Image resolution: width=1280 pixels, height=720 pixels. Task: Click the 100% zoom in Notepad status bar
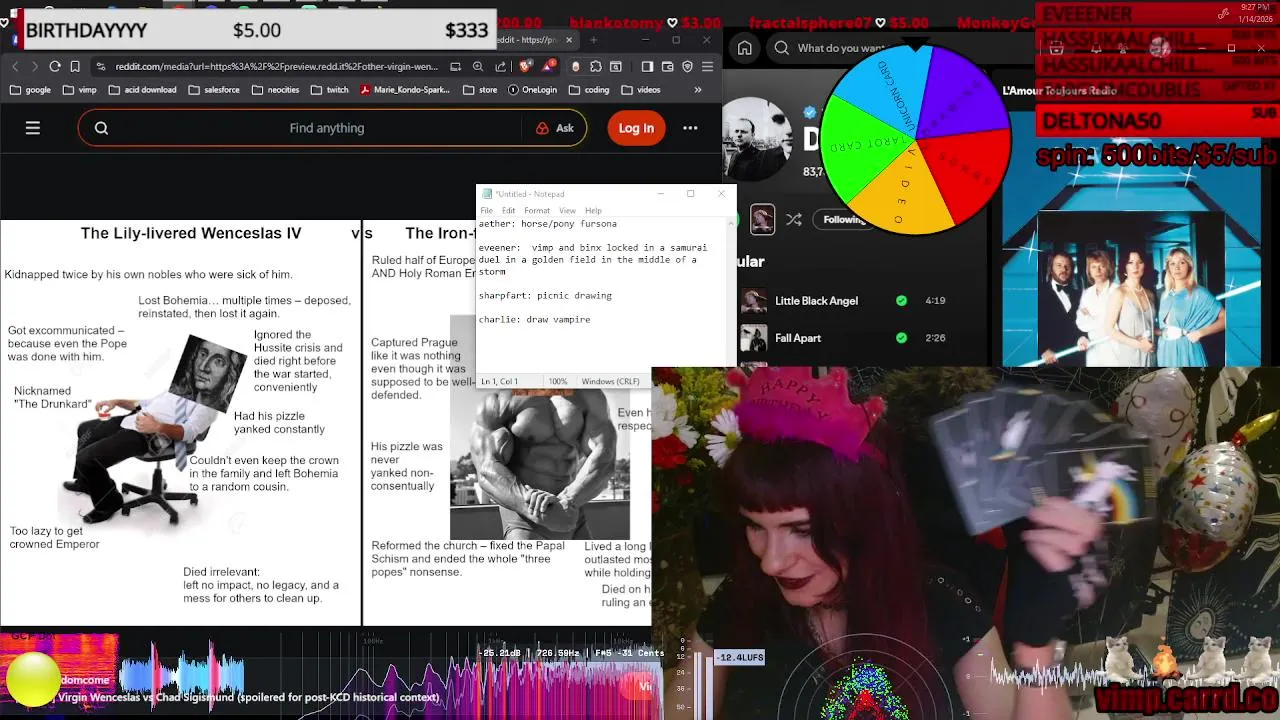click(x=557, y=382)
